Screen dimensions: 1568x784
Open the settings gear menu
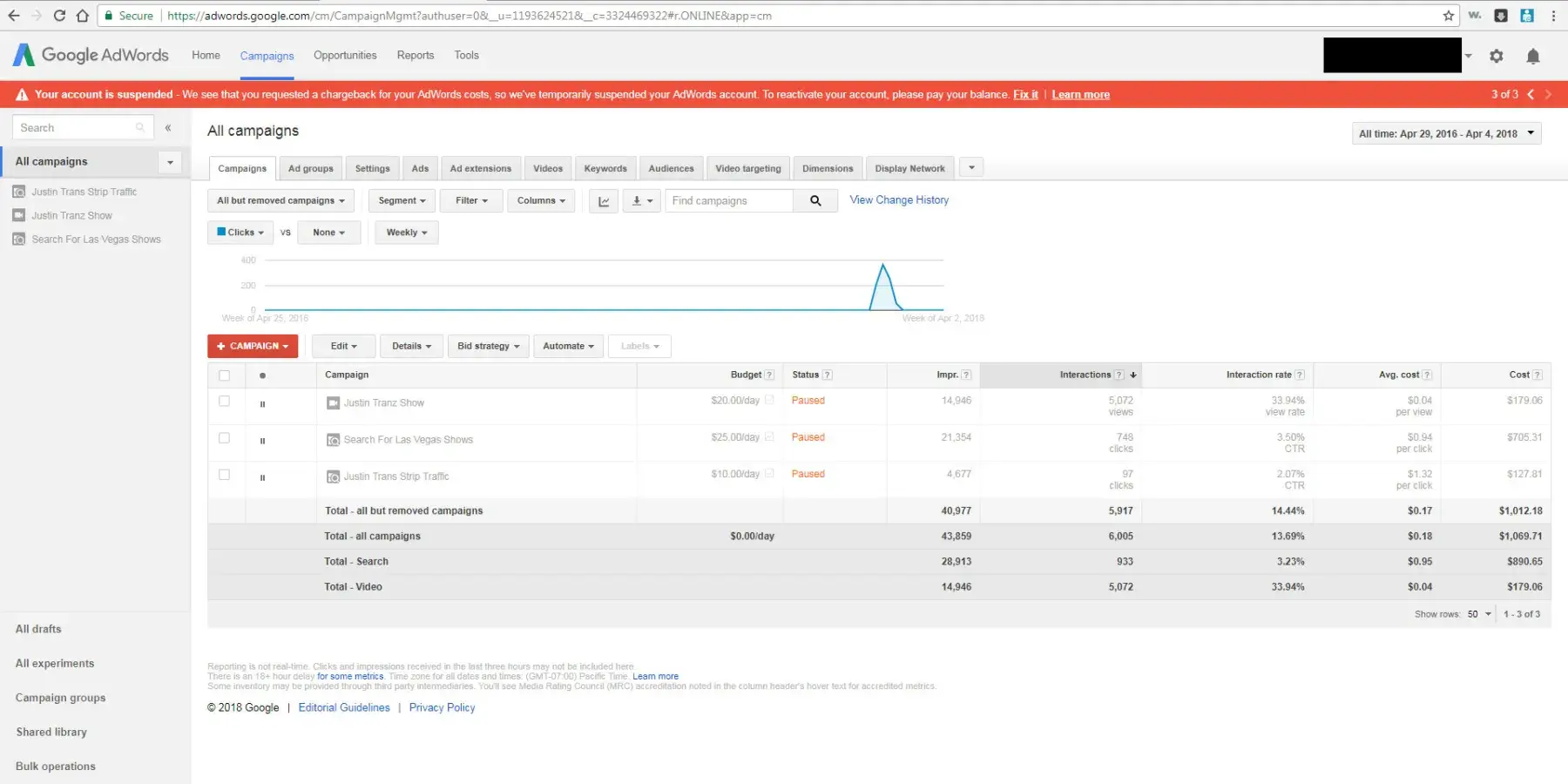coord(1496,56)
